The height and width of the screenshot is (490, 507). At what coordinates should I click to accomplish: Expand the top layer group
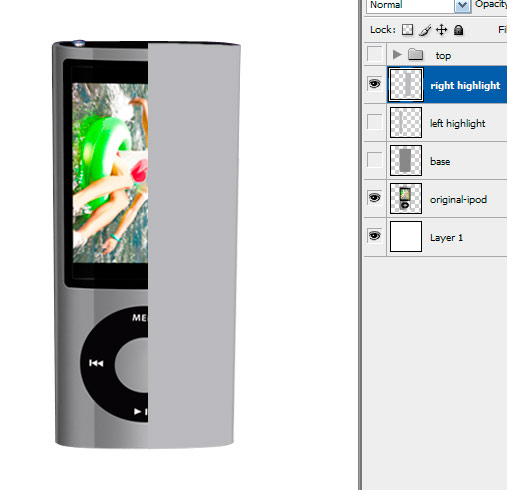[397, 54]
